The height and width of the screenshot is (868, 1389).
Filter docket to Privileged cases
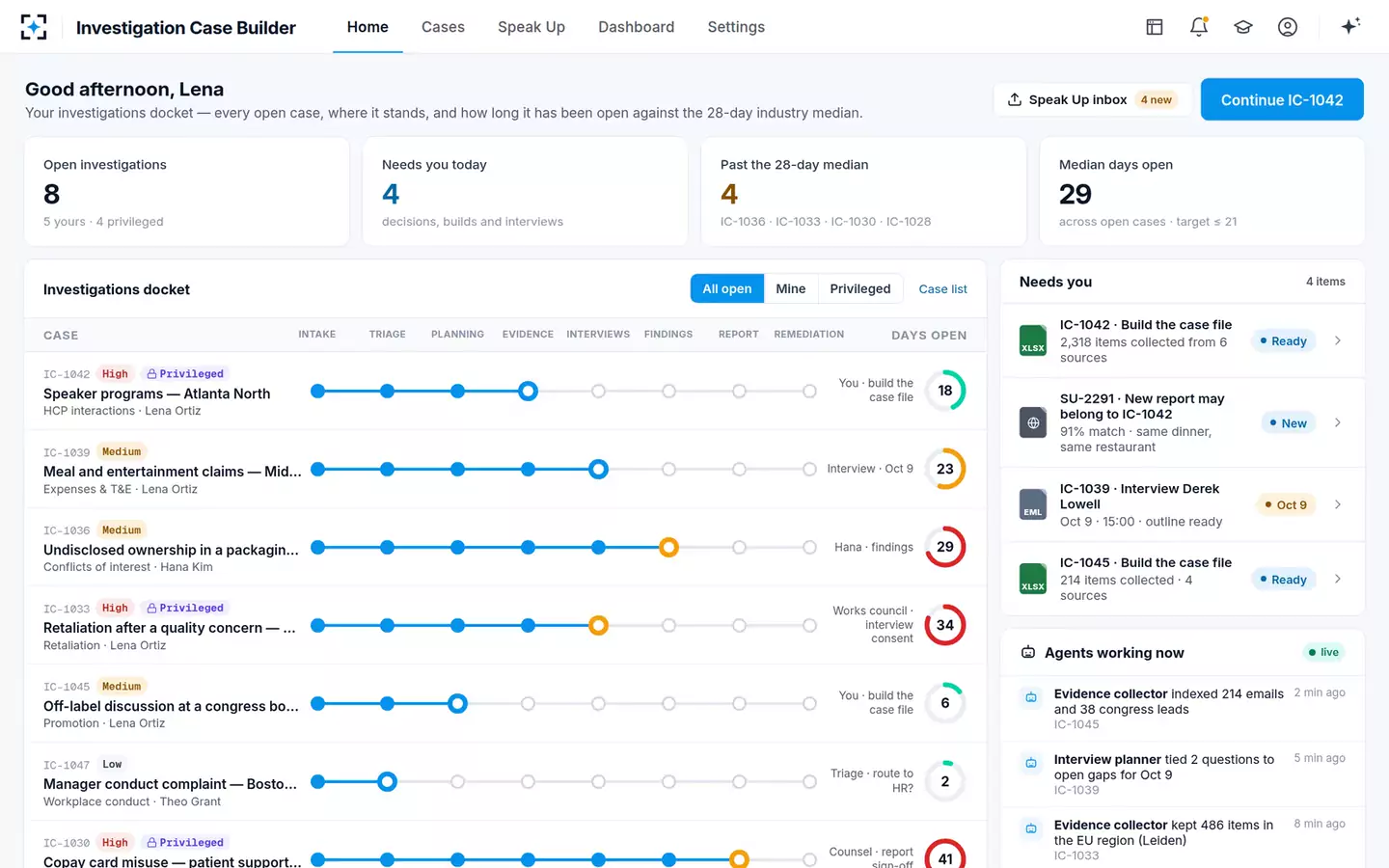pyautogui.click(x=860, y=288)
